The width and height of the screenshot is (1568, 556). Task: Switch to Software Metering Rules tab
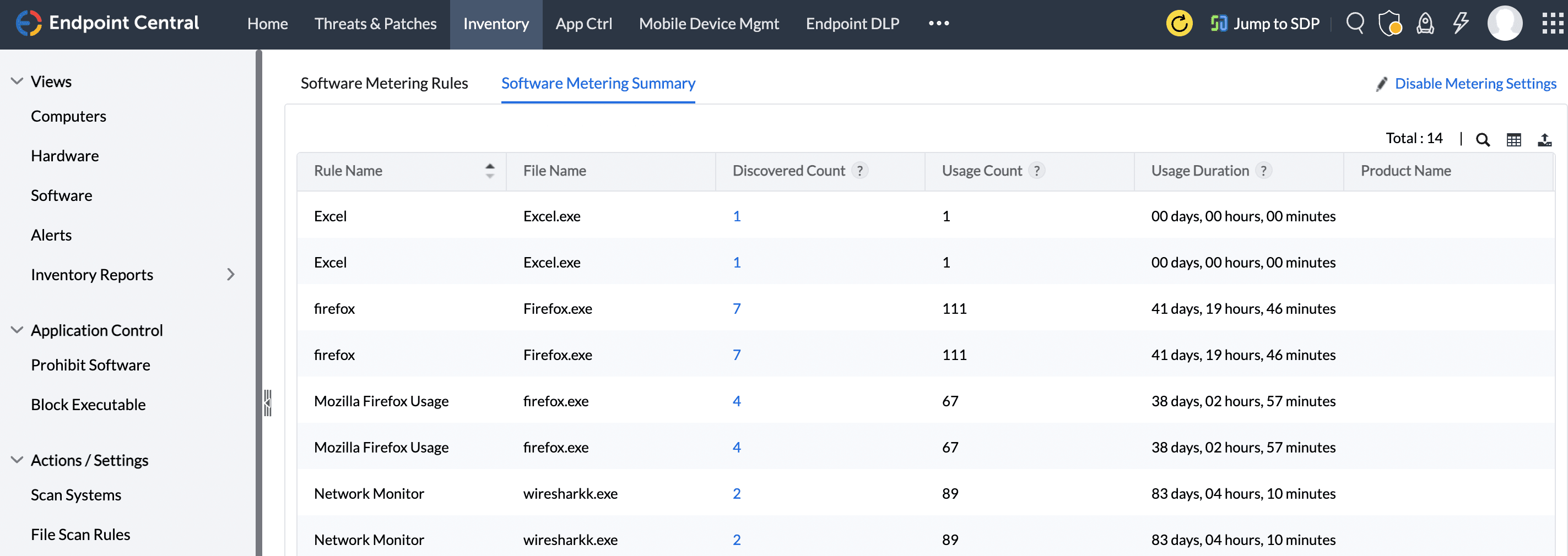(x=384, y=83)
